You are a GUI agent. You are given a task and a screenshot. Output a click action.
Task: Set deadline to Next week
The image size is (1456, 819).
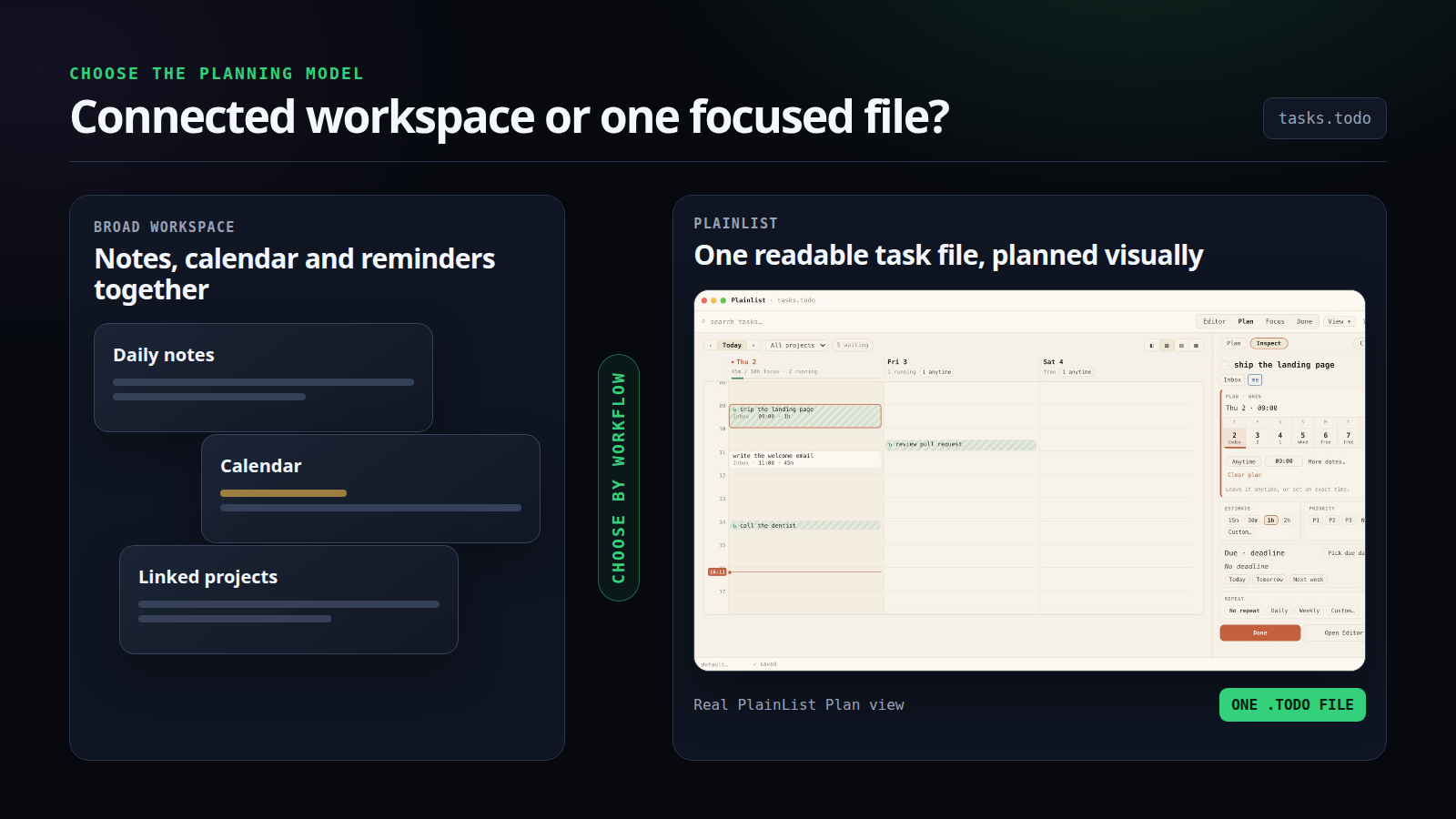(1308, 580)
